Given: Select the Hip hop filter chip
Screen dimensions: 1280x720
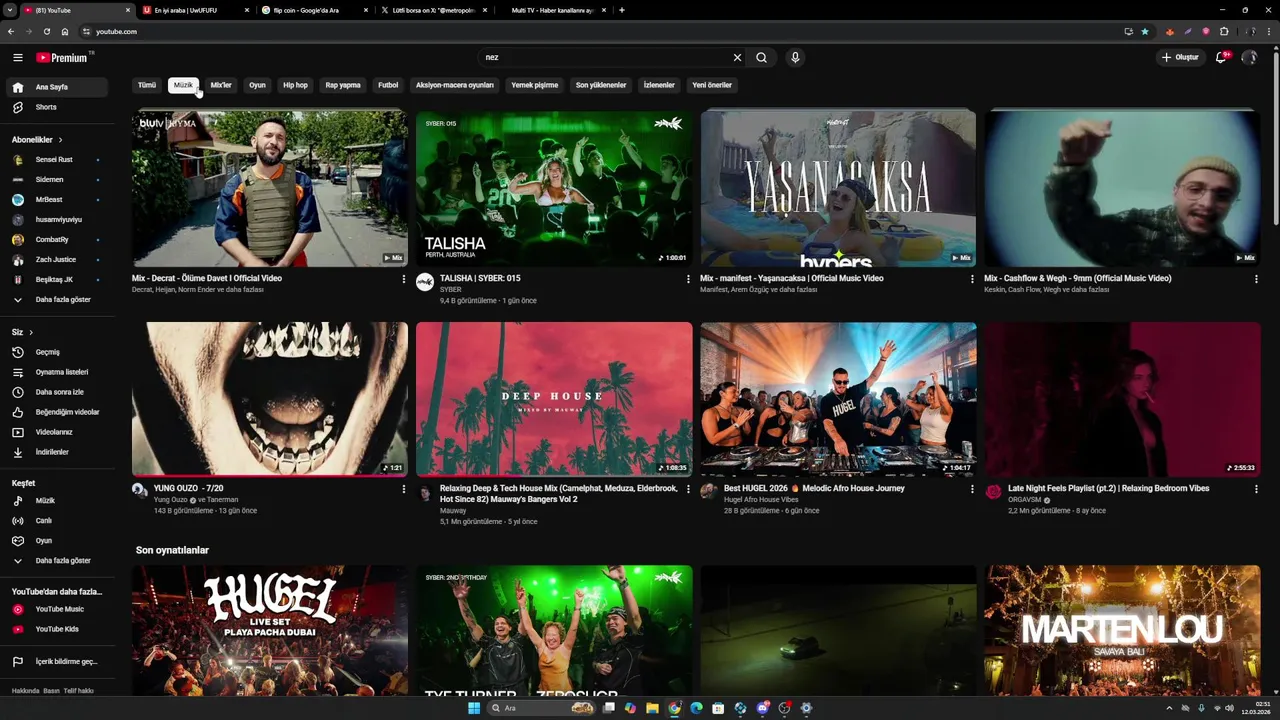Looking at the screenshot, I should point(295,85).
